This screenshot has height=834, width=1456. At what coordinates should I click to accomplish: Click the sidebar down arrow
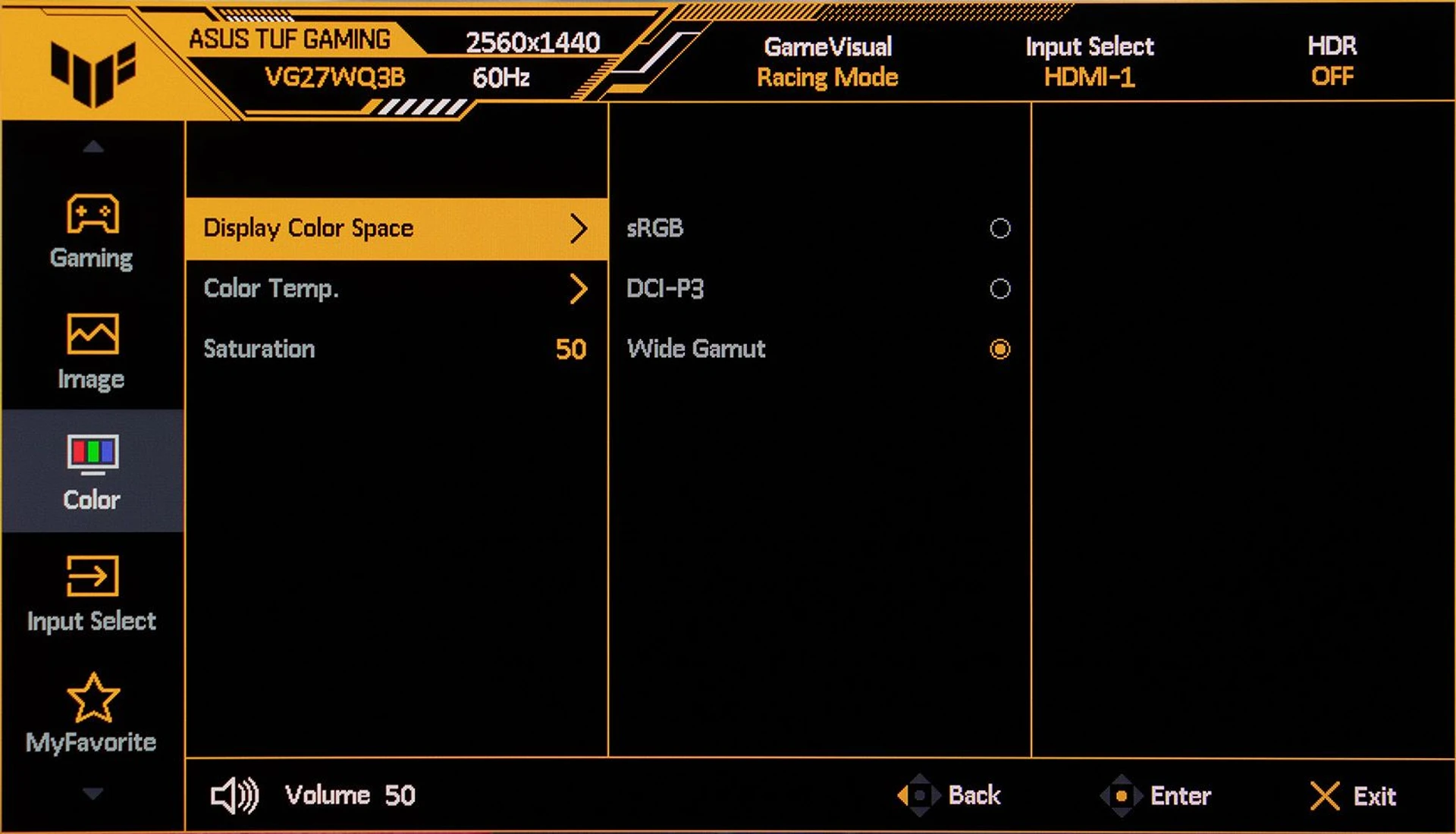tap(93, 794)
